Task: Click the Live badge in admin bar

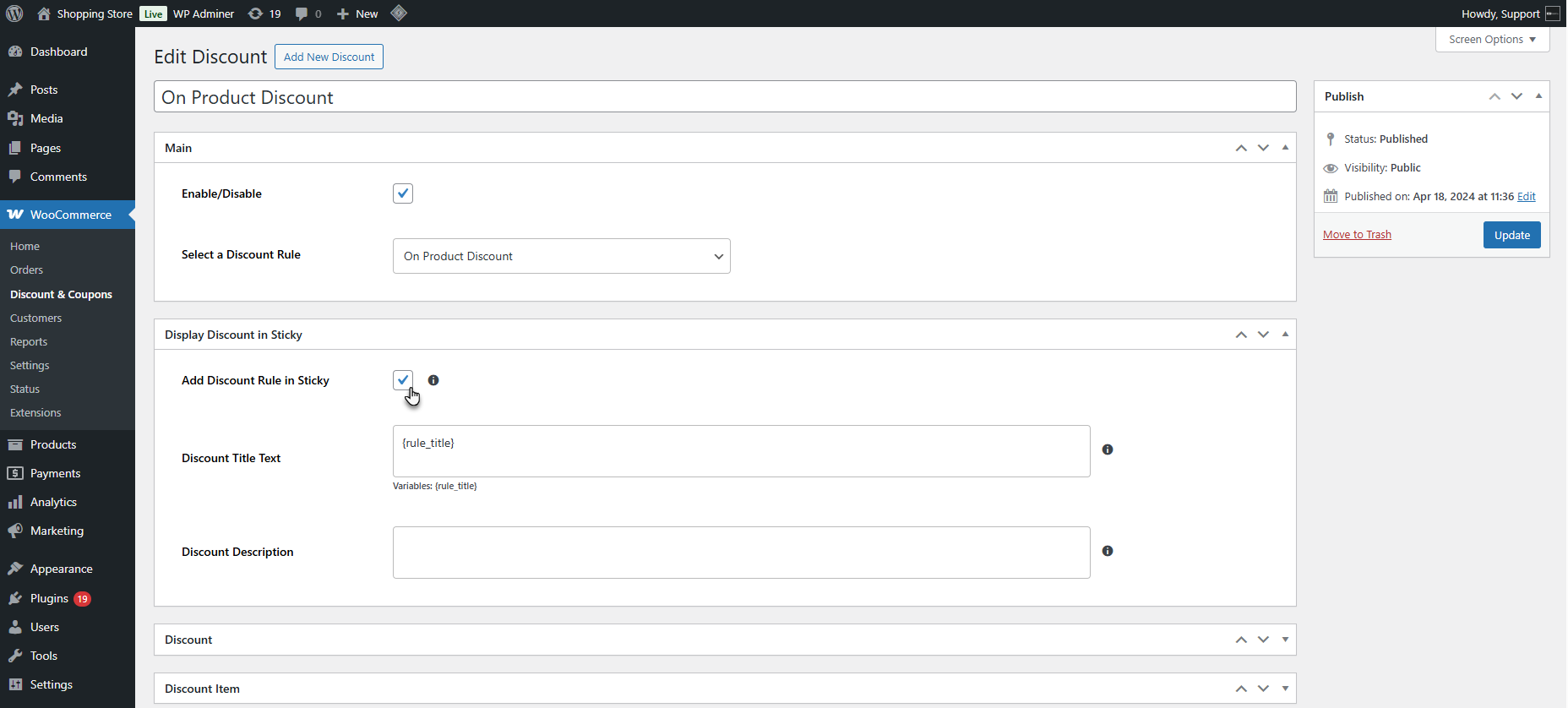Action: coord(153,14)
